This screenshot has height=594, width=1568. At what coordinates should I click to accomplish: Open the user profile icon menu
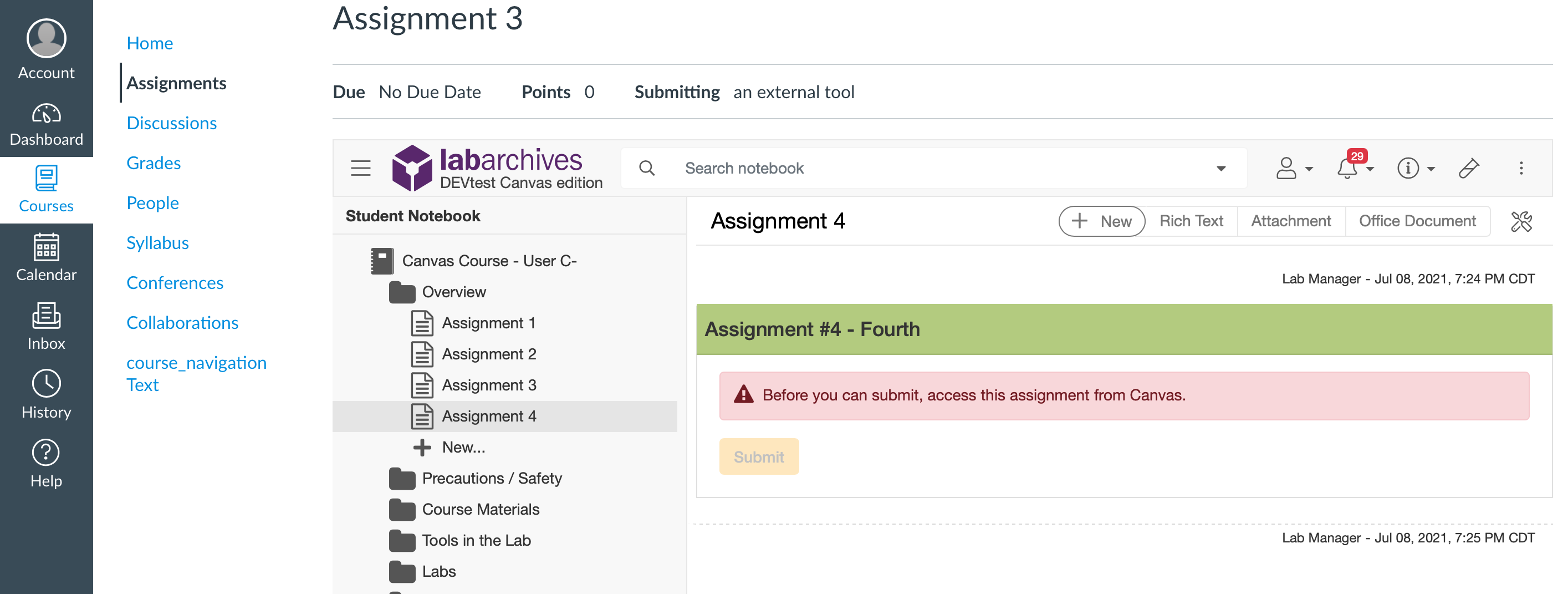pyautogui.click(x=1286, y=167)
